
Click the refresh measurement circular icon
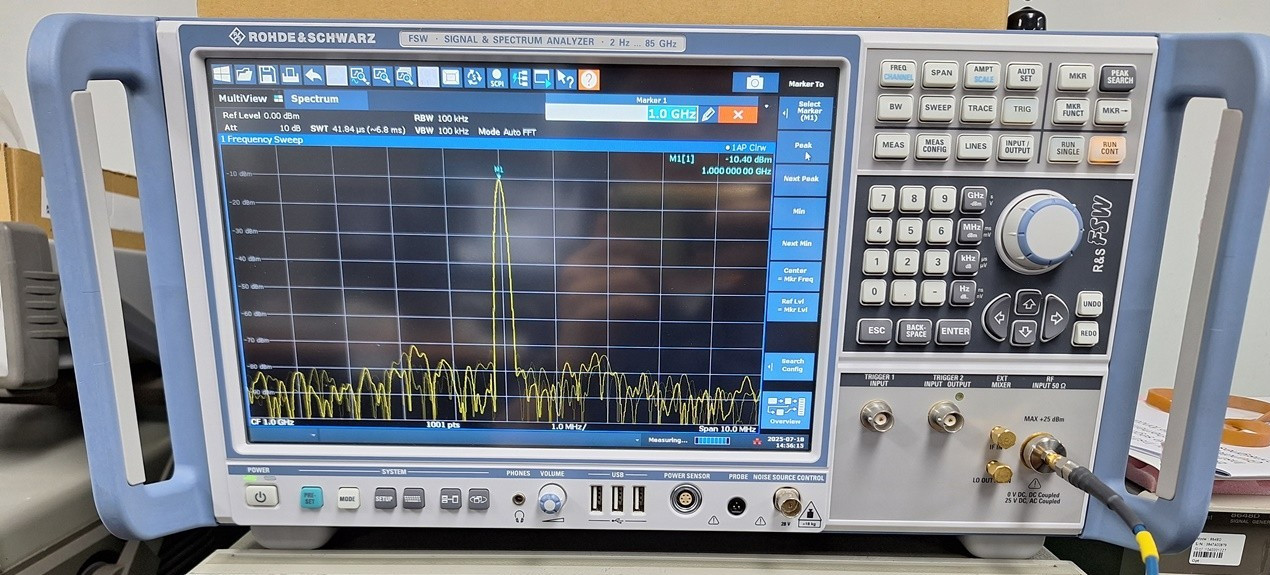coord(474,77)
